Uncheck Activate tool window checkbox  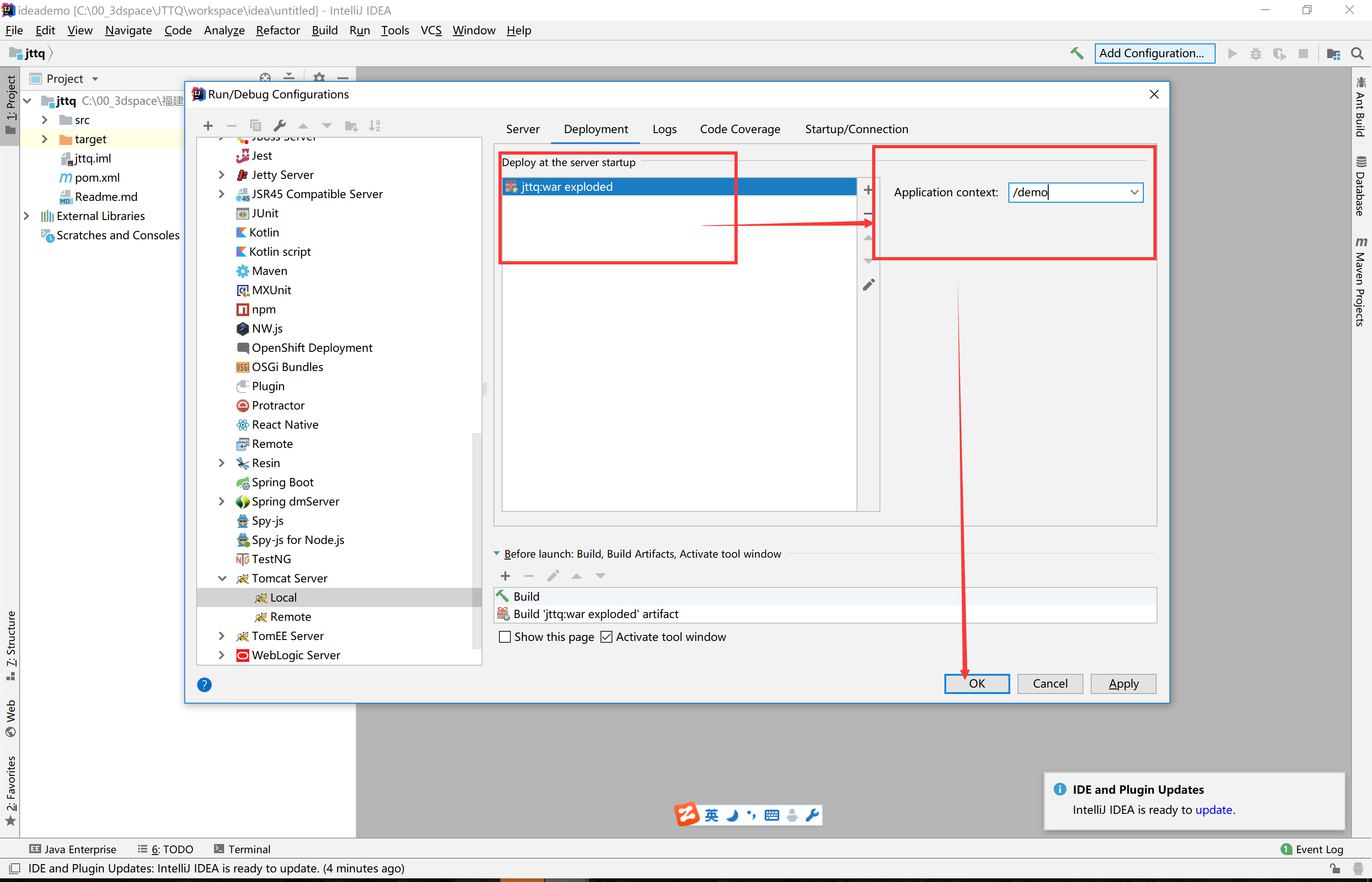[x=606, y=637]
